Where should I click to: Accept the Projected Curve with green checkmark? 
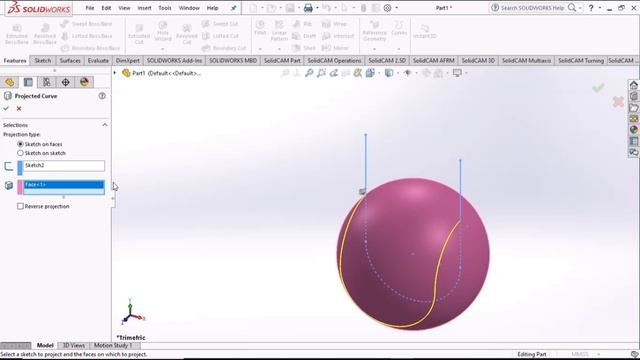6,109
